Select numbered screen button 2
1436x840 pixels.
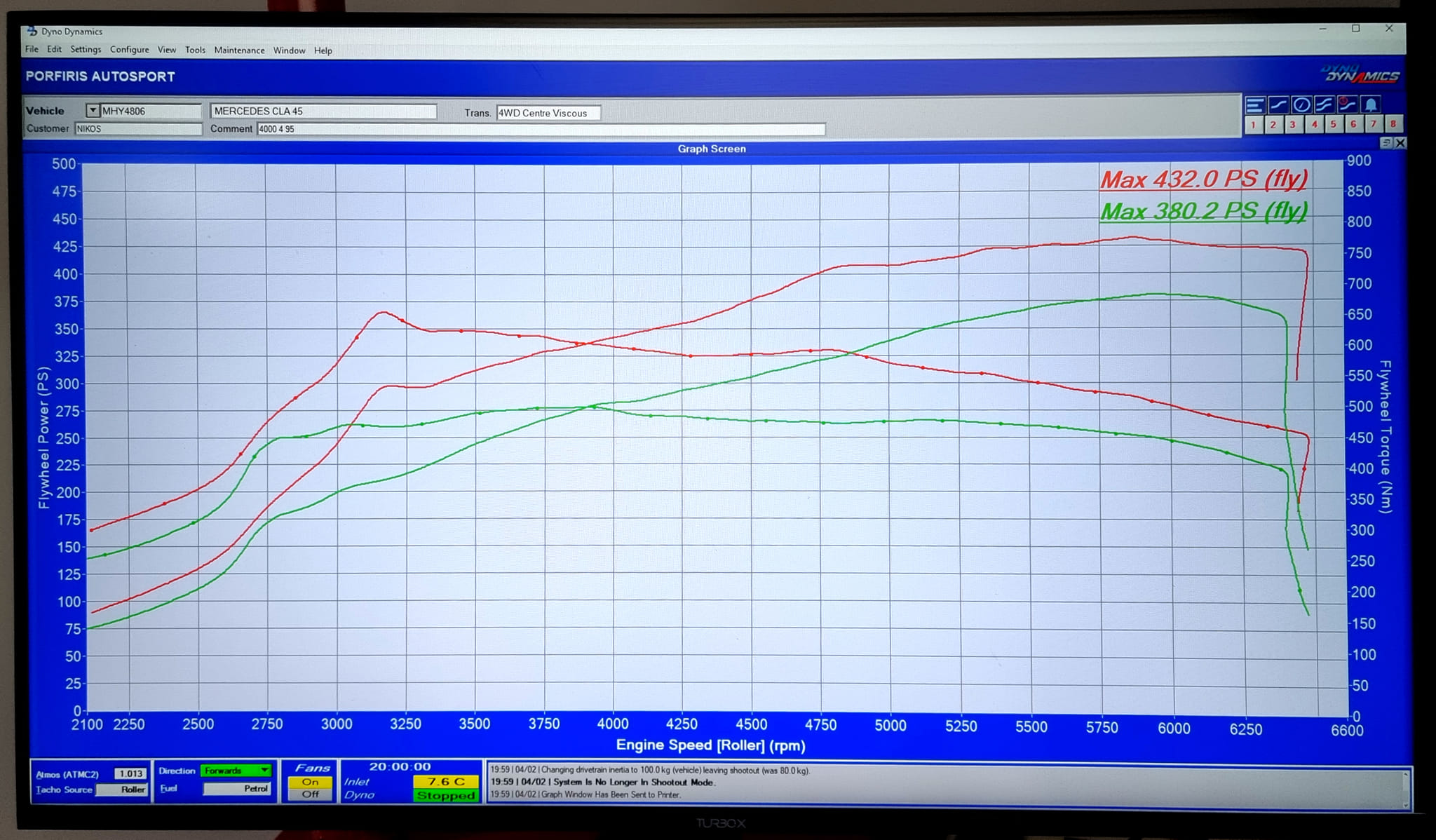click(x=1273, y=125)
